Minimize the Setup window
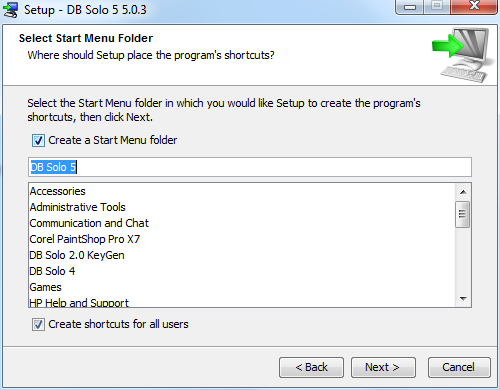 coord(410,7)
